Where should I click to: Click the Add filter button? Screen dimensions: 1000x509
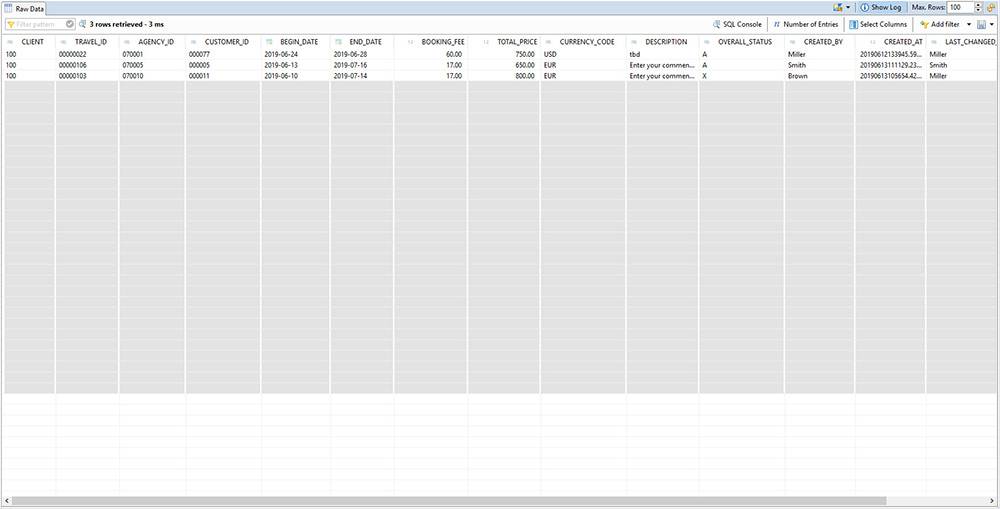pyautogui.click(x=939, y=24)
